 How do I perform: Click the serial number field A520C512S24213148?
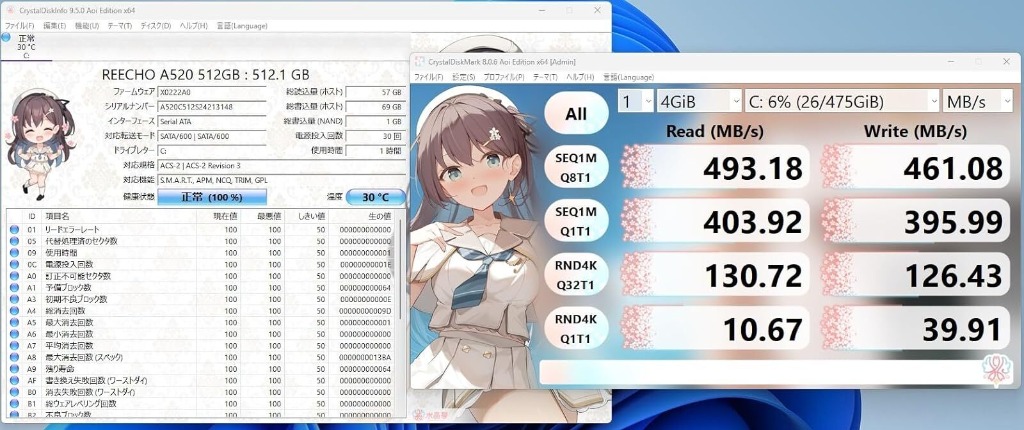[x=212, y=107]
